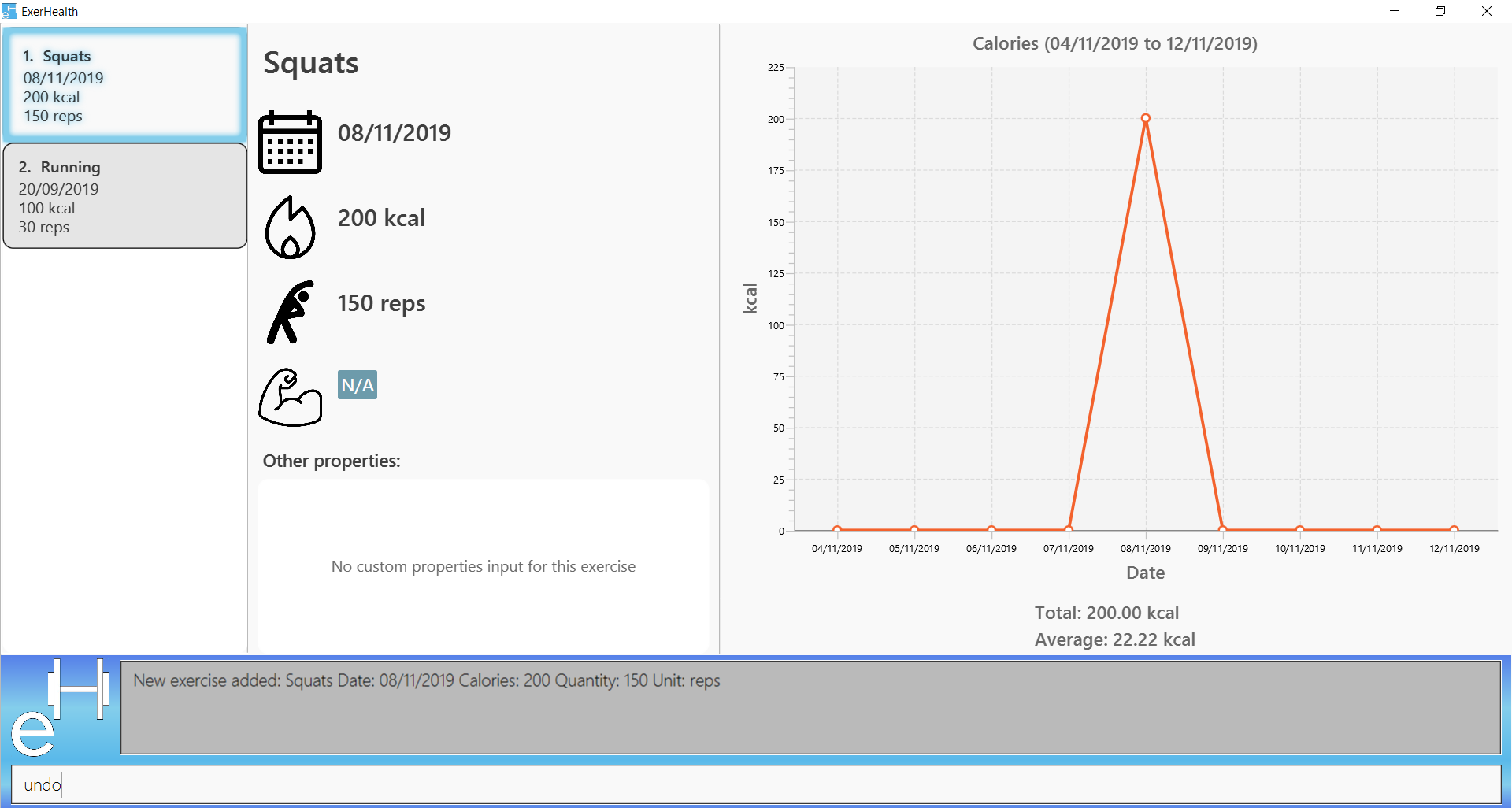Click the 200 kcal text in Squats card
The height and width of the screenshot is (808, 1512).
pyautogui.click(x=52, y=97)
